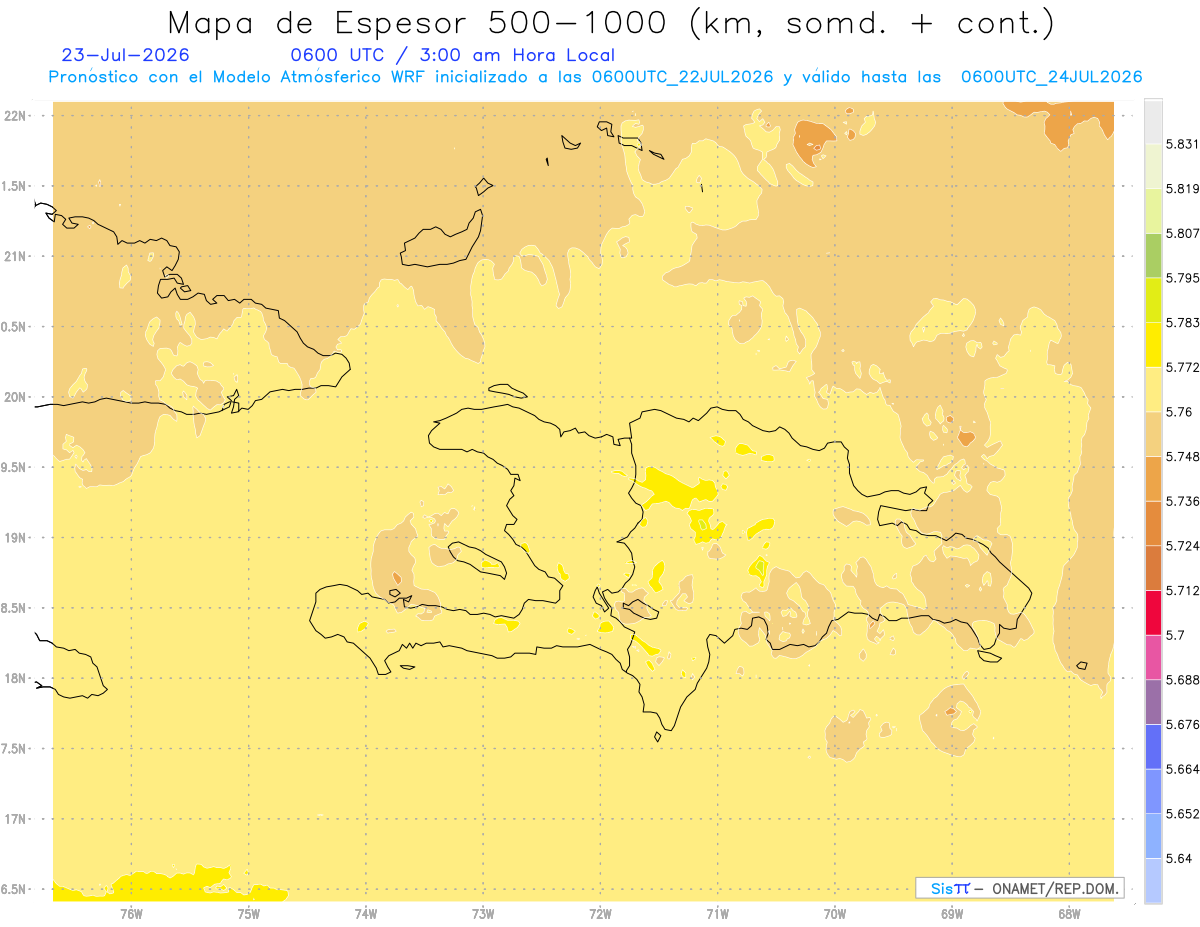This screenshot has width=1200, height=927.
Task: Click the '73W' longitude label
Action: point(483,914)
